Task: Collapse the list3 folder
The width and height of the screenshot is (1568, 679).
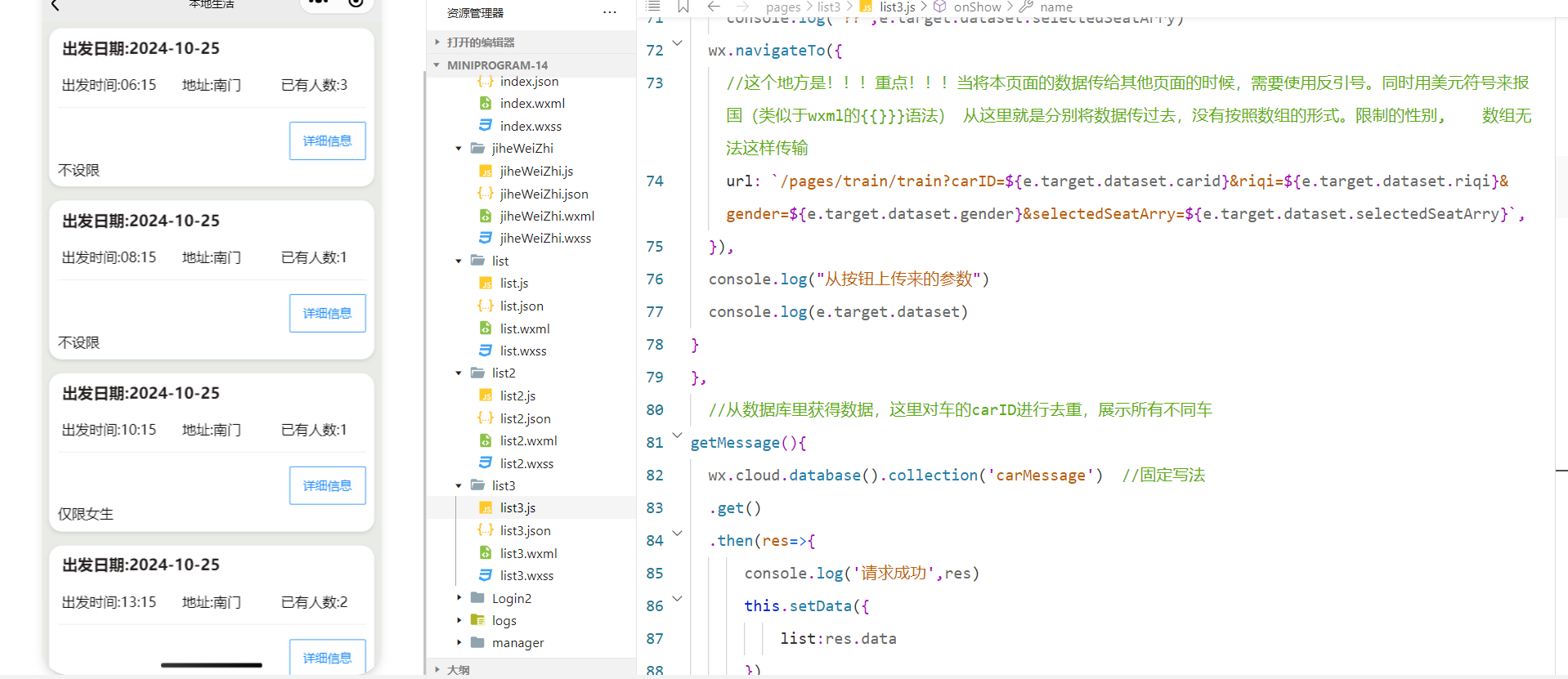Action: [x=459, y=486]
